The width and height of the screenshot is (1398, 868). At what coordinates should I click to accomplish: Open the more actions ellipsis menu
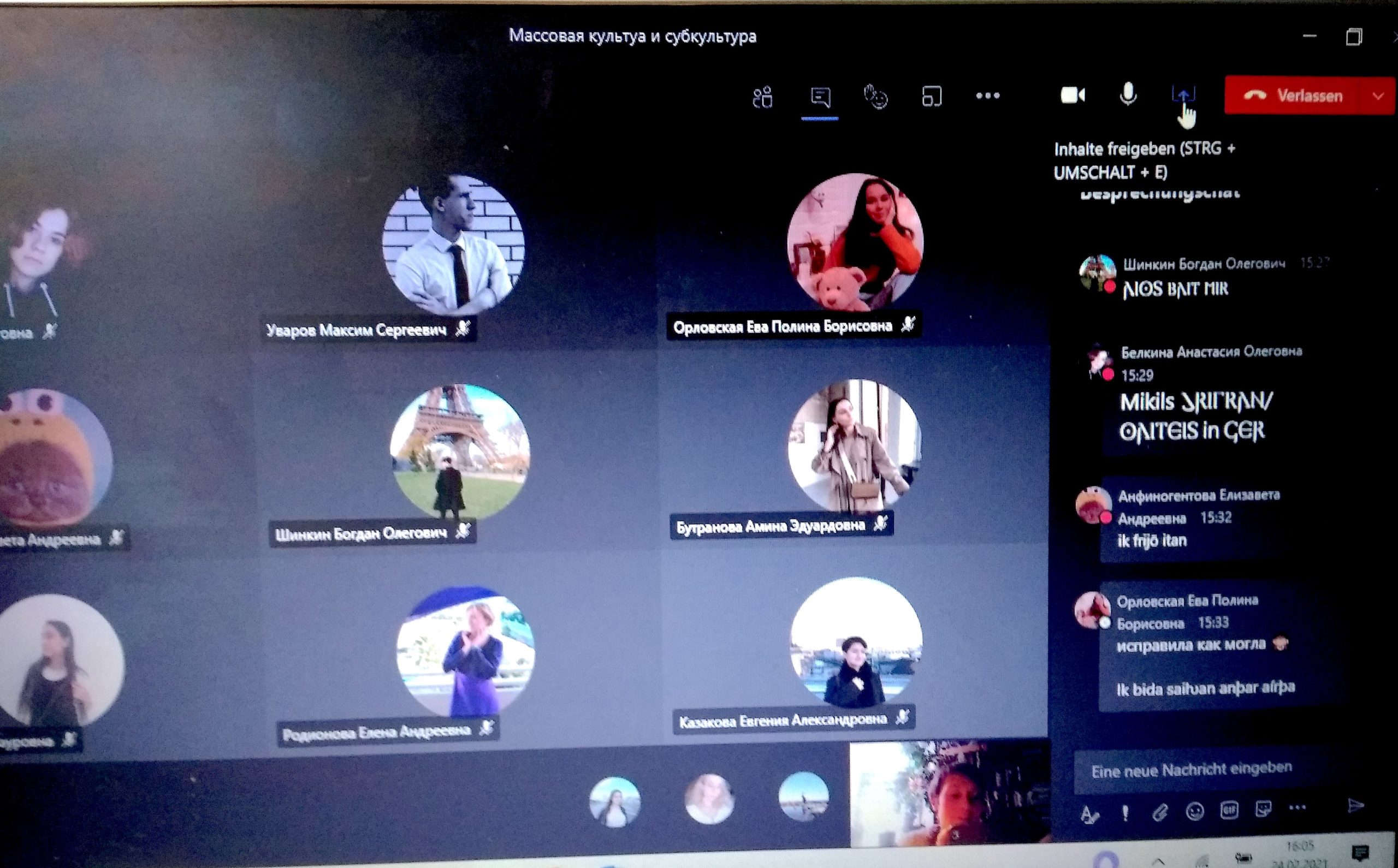987,96
